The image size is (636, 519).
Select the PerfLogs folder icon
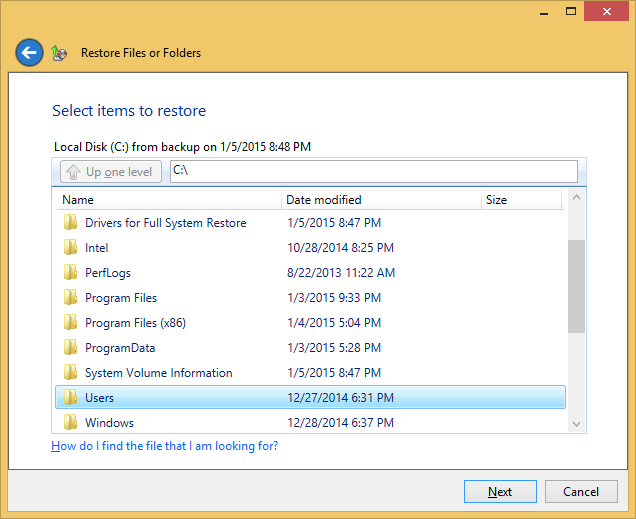[70, 273]
